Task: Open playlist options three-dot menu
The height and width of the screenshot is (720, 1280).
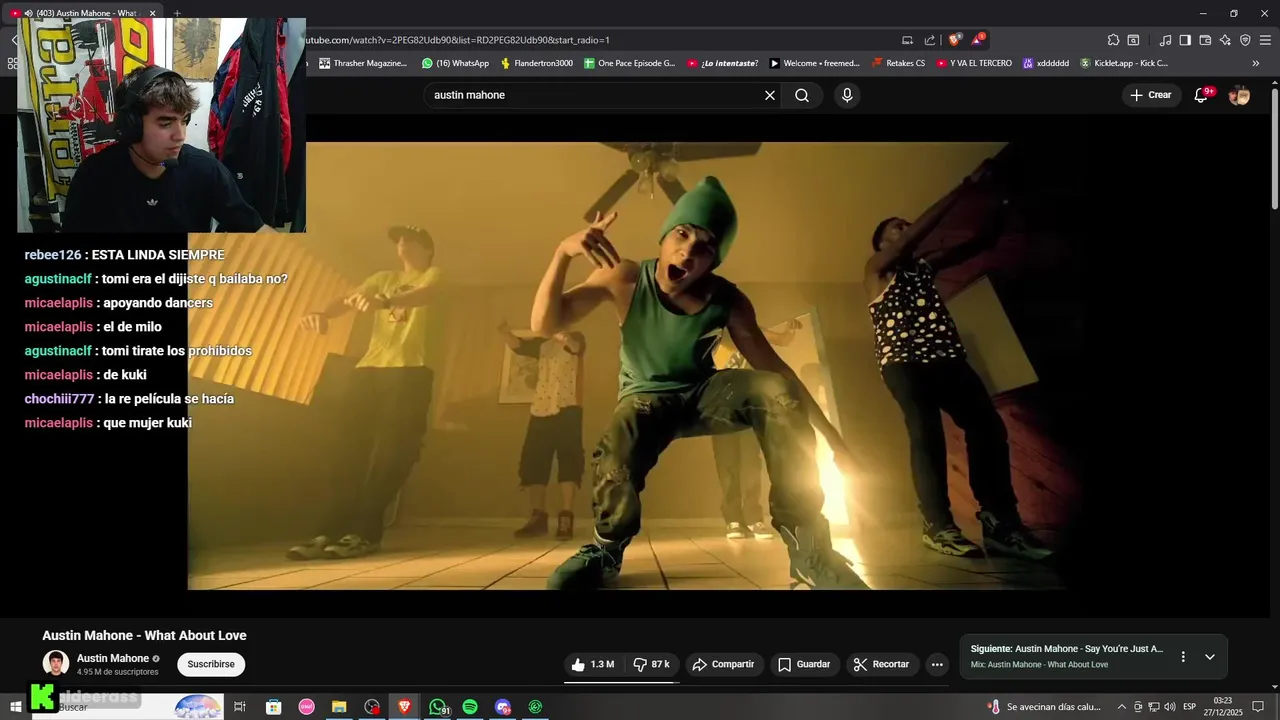Action: 1183,657
